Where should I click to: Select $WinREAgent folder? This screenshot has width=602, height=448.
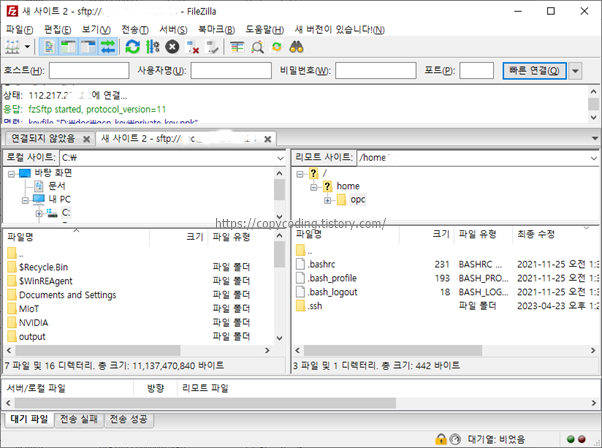tap(46, 281)
